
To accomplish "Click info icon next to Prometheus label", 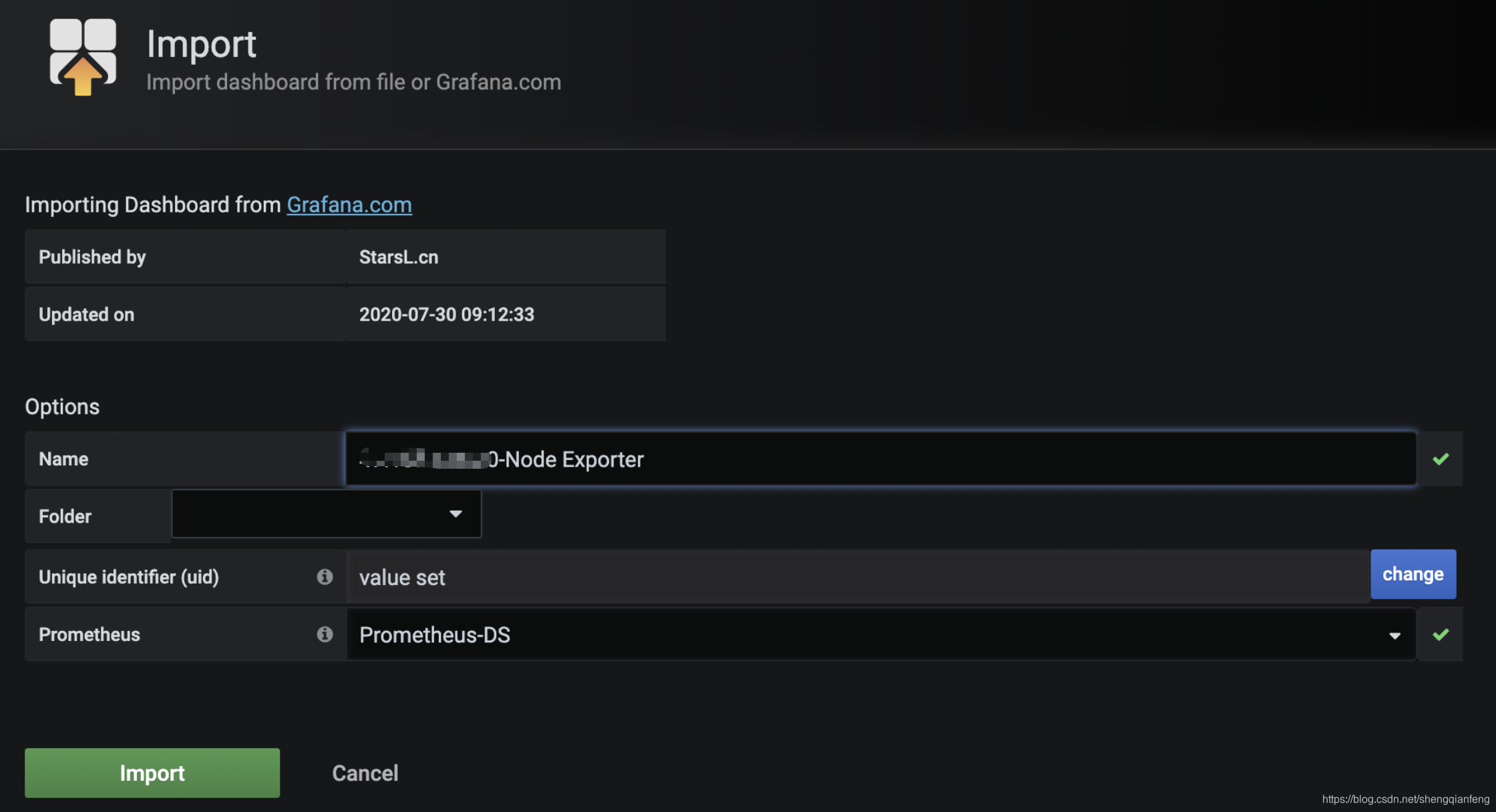I will click(325, 634).
